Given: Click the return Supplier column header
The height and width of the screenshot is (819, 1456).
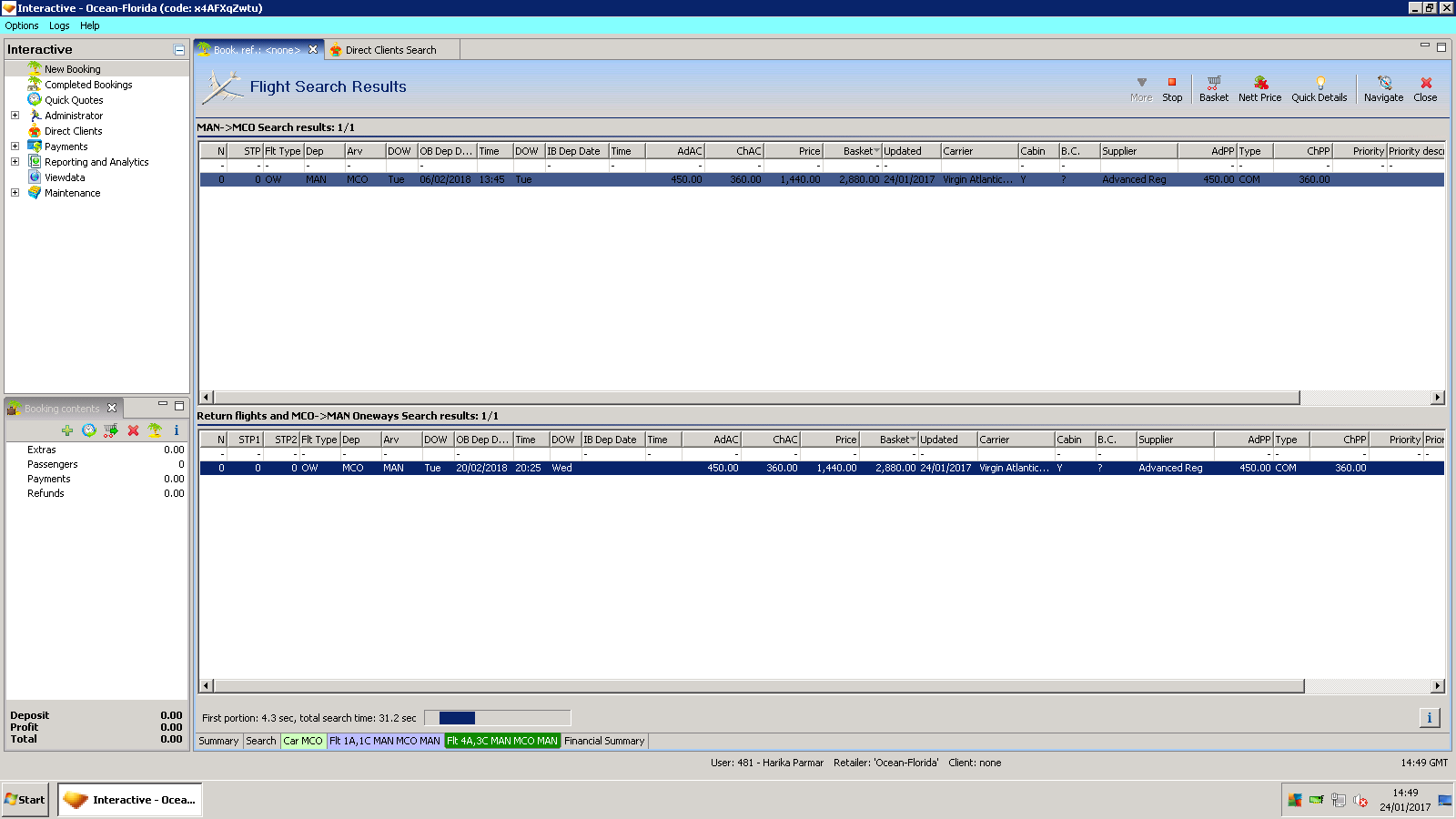Looking at the screenshot, I should tap(1175, 440).
